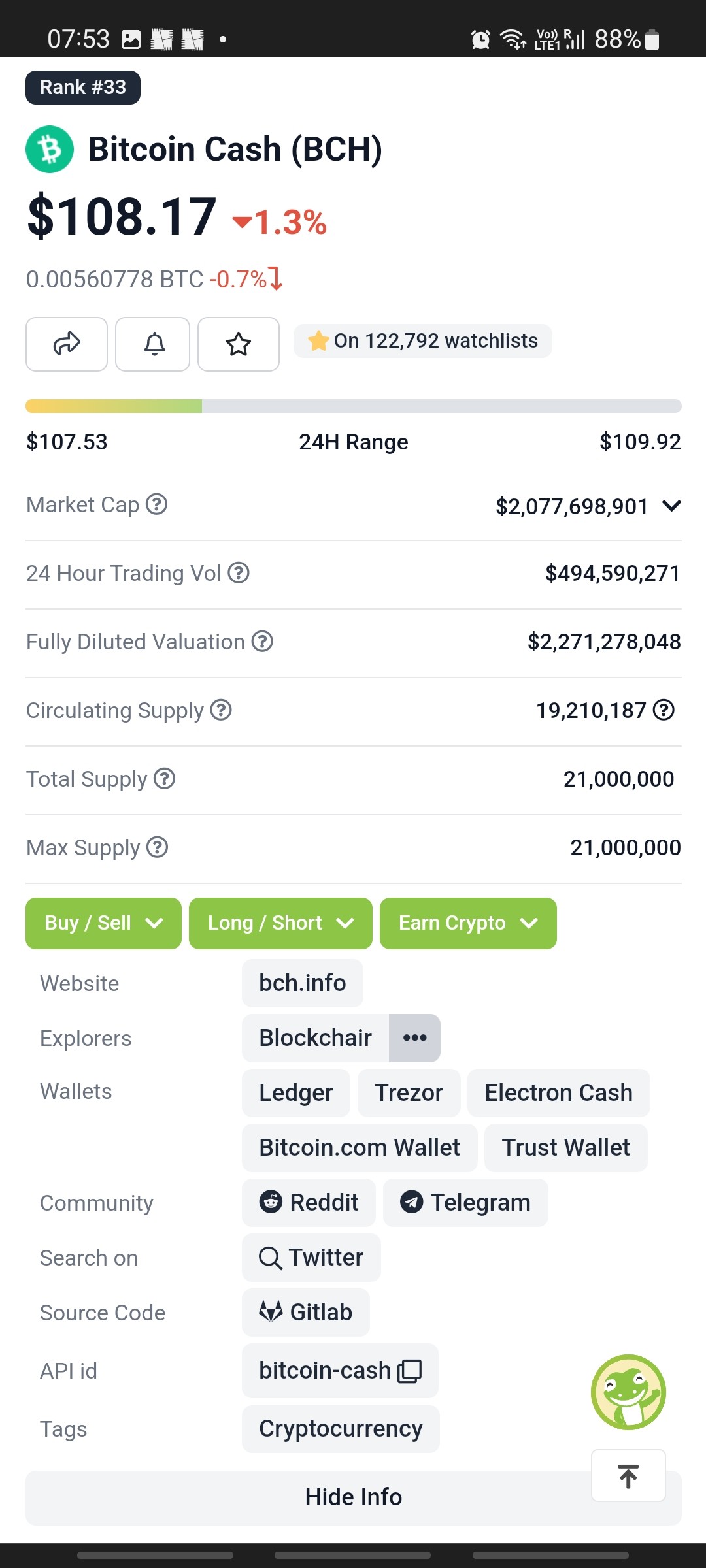Show more explorers with the three dots
The image size is (706, 1568).
[414, 1038]
